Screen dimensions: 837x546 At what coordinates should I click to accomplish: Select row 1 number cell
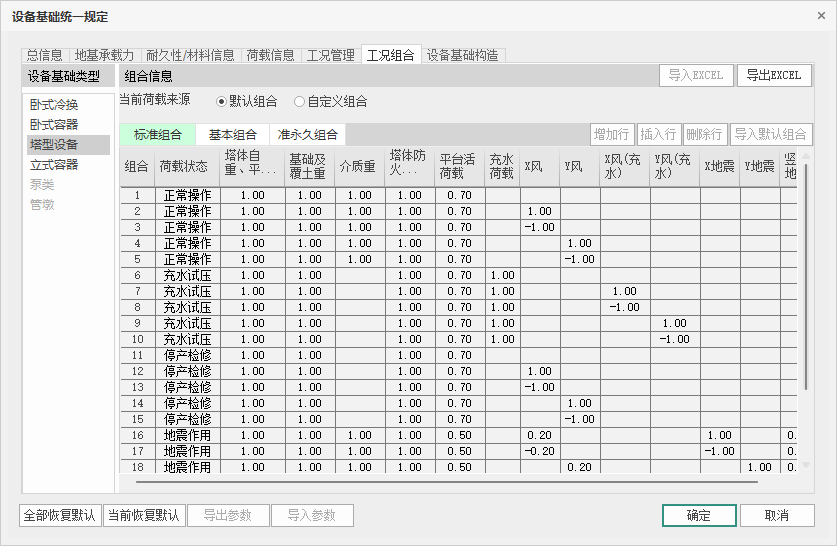(137, 195)
